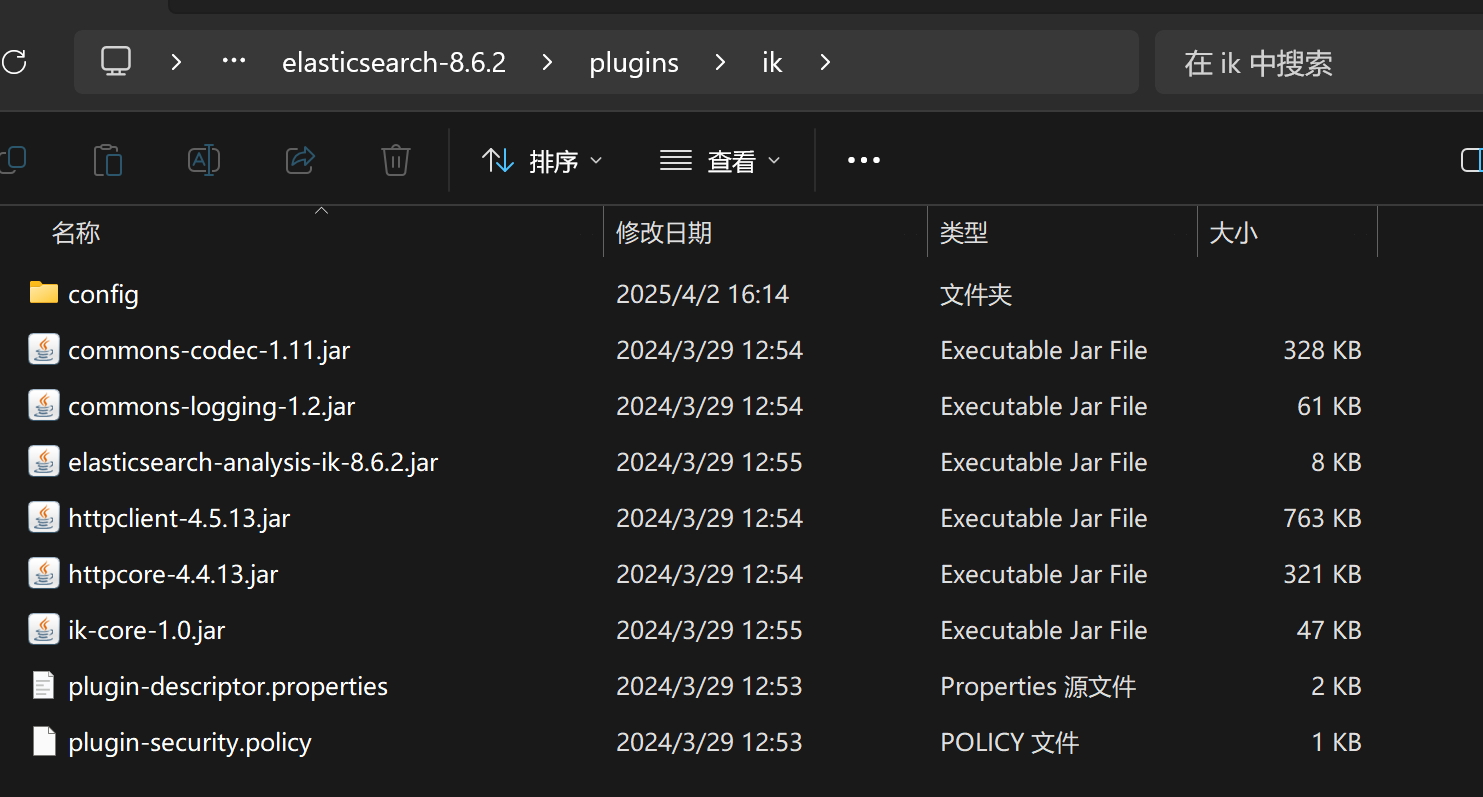Click the Properties 源文件 type cell
The height and width of the screenshot is (797, 1483).
click(1038, 686)
